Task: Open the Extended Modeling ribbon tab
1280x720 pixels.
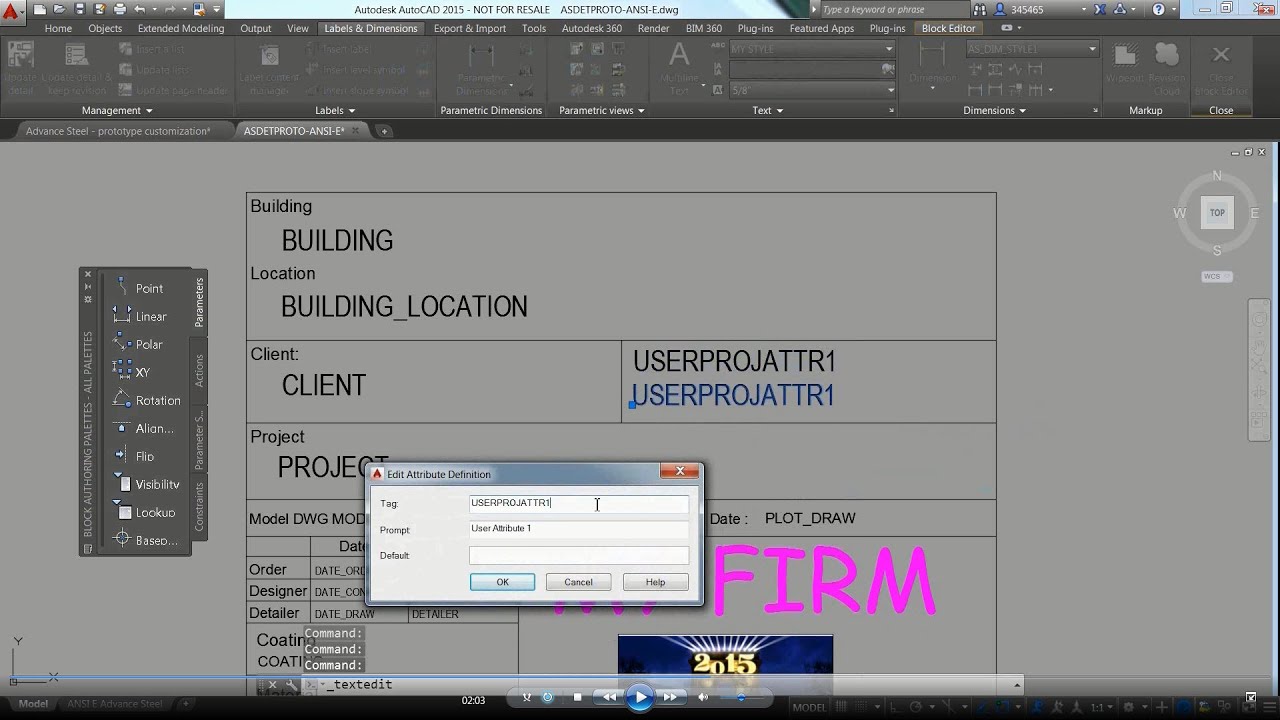Action: (x=181, y=28)
